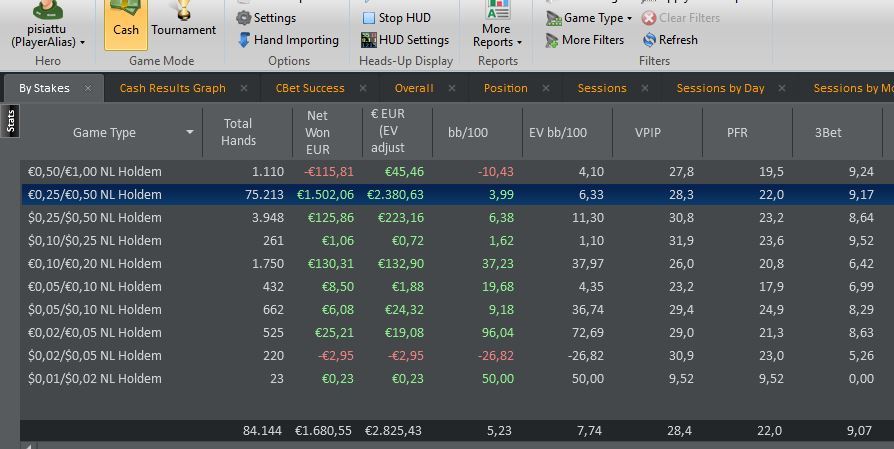Switch to the Position tab

click(x=505, y=88)
